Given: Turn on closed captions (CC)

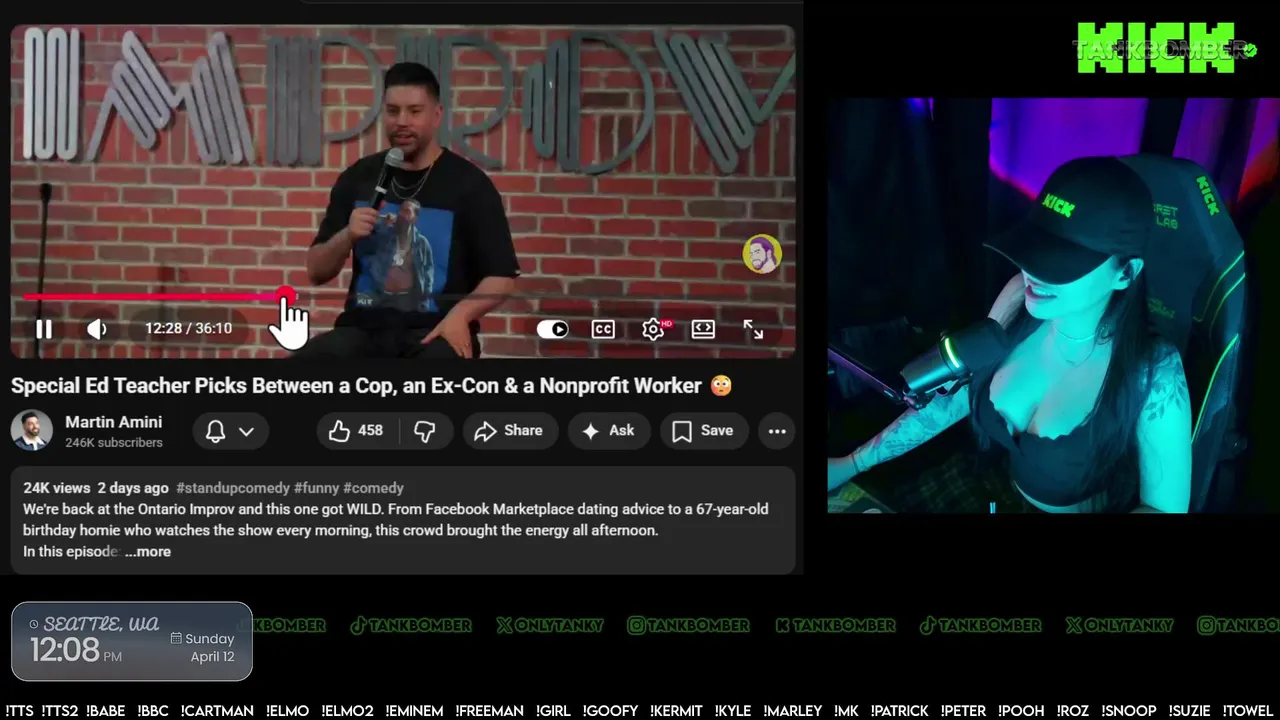Looking at the screenshot, I should click(603, 329).
